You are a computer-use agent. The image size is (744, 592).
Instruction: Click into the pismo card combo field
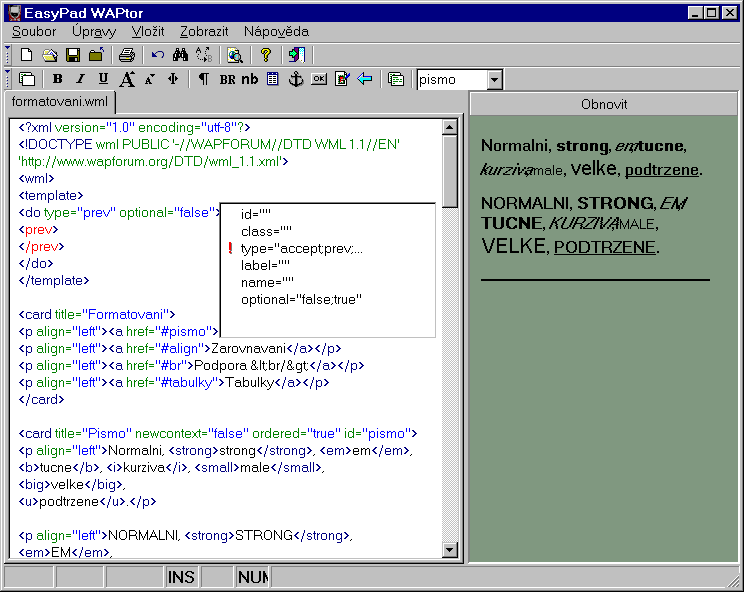point(452,80)
